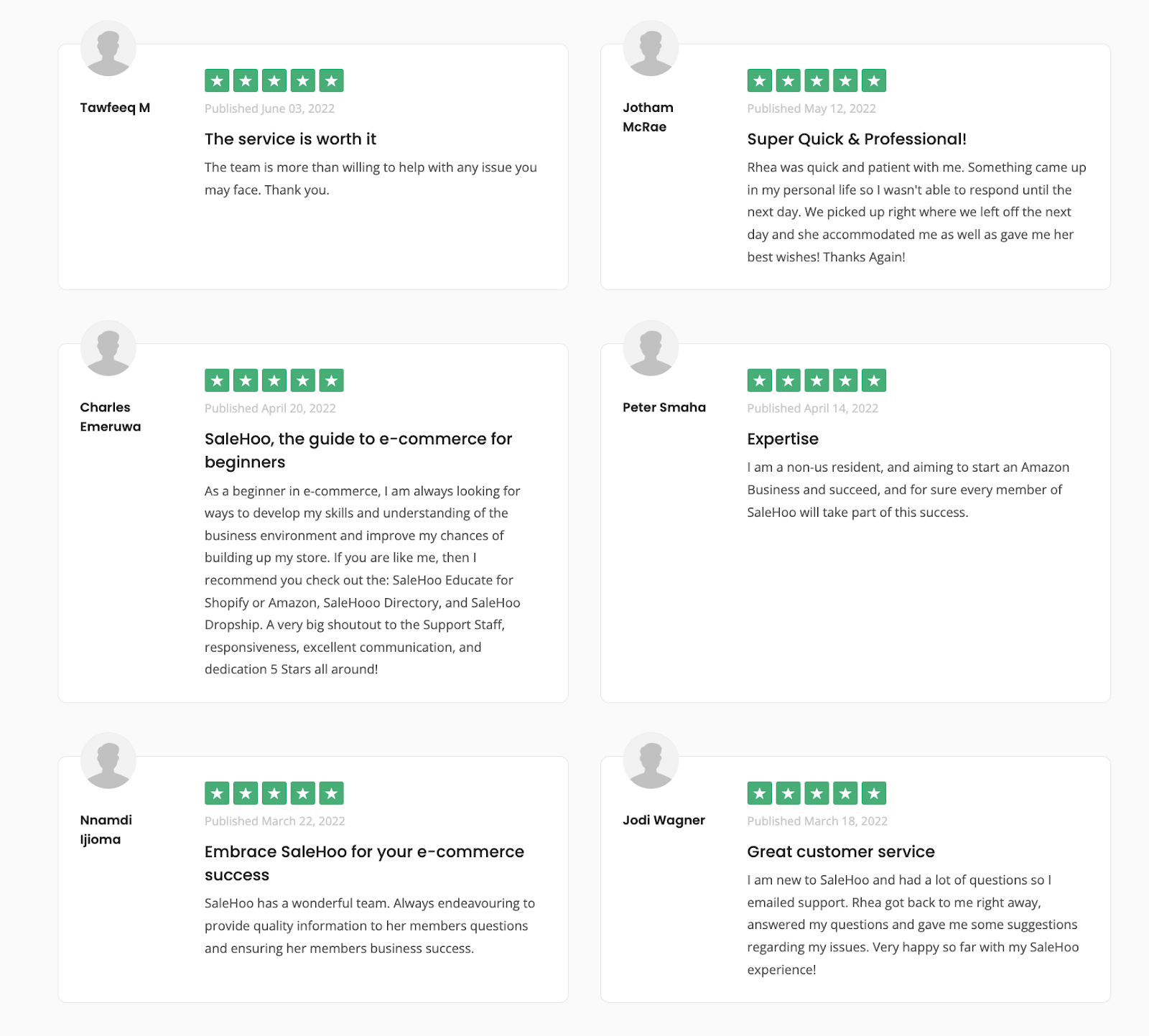Click 'Published June 03, 2022' date
Image resolution: width=1149 pixels, height=1036 pixels.
click(x=269, y=109)
